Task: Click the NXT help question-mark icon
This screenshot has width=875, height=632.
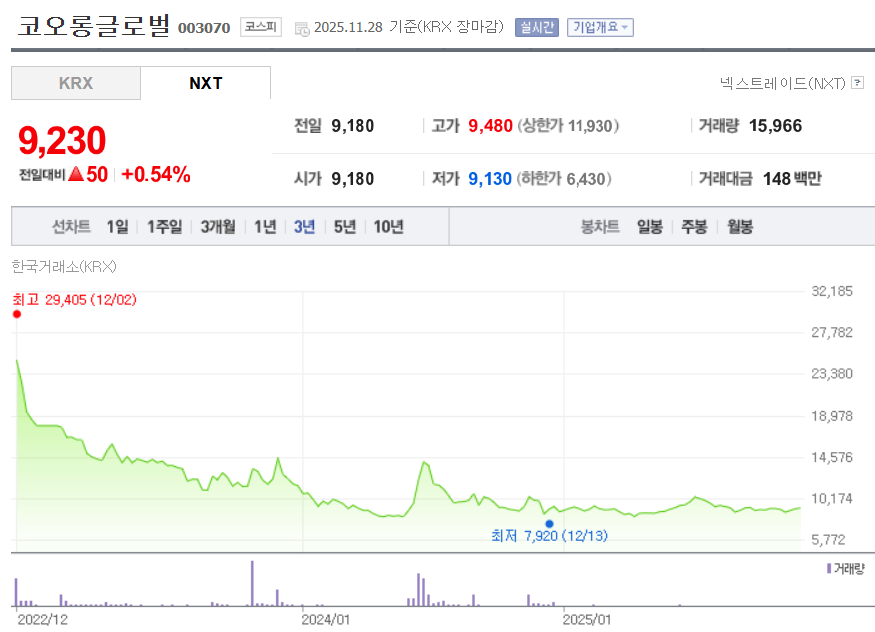Action: tap(858, 83)
